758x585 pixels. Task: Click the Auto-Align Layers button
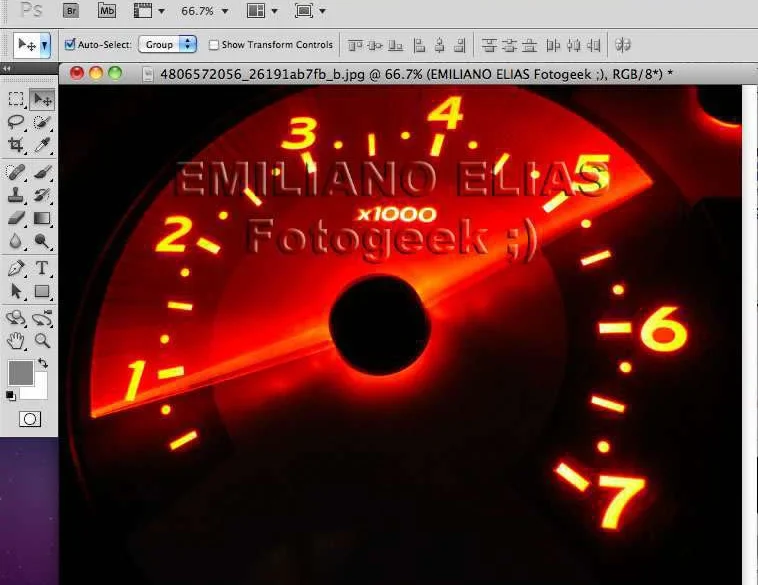pos(623,45)
